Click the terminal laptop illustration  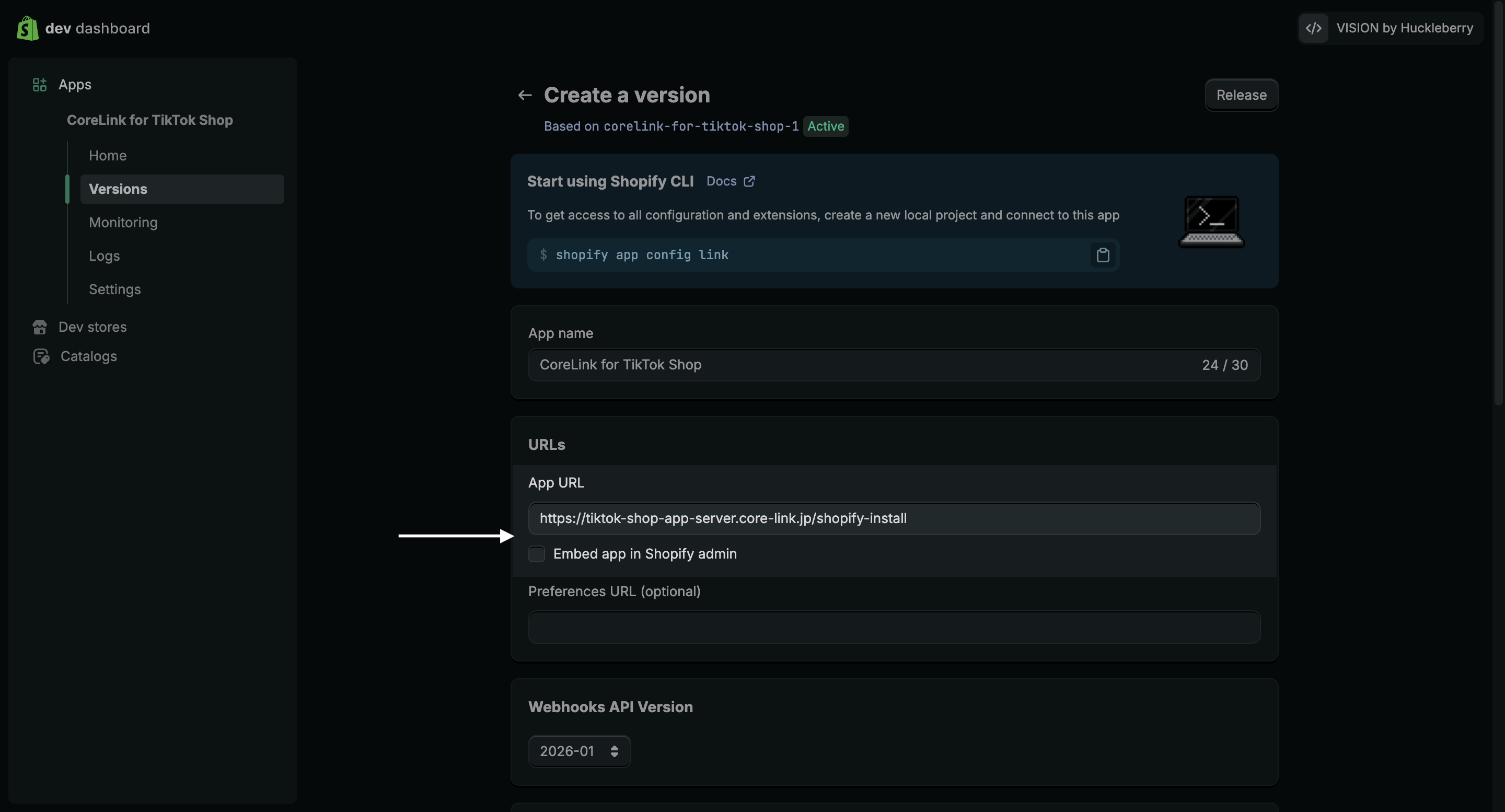[1212, 222]
